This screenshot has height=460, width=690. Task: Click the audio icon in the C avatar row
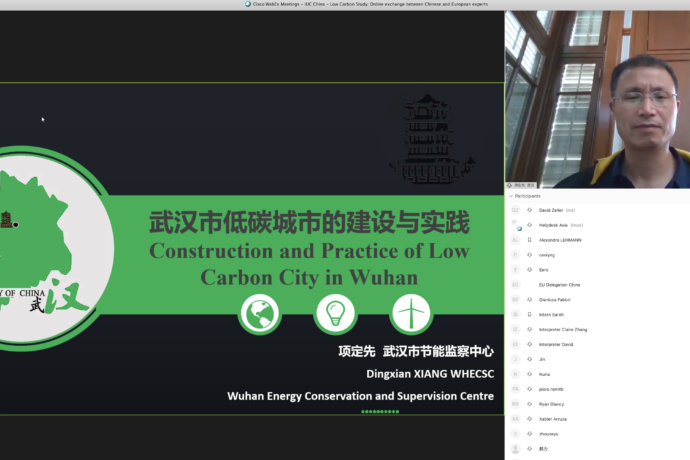coord(529,255)
